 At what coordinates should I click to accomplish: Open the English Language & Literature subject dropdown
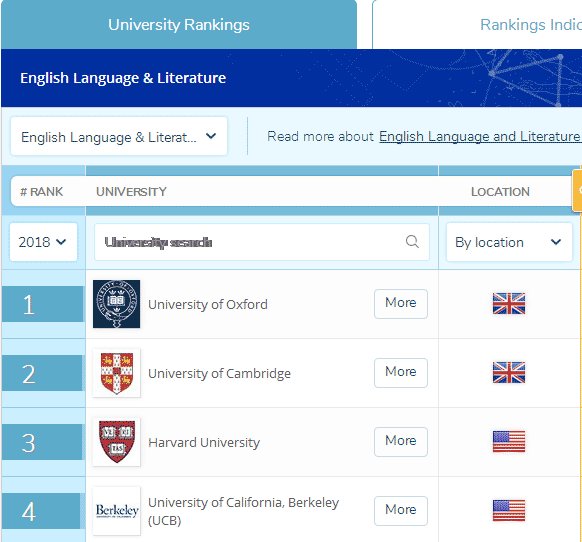click(x=119, y=136)
